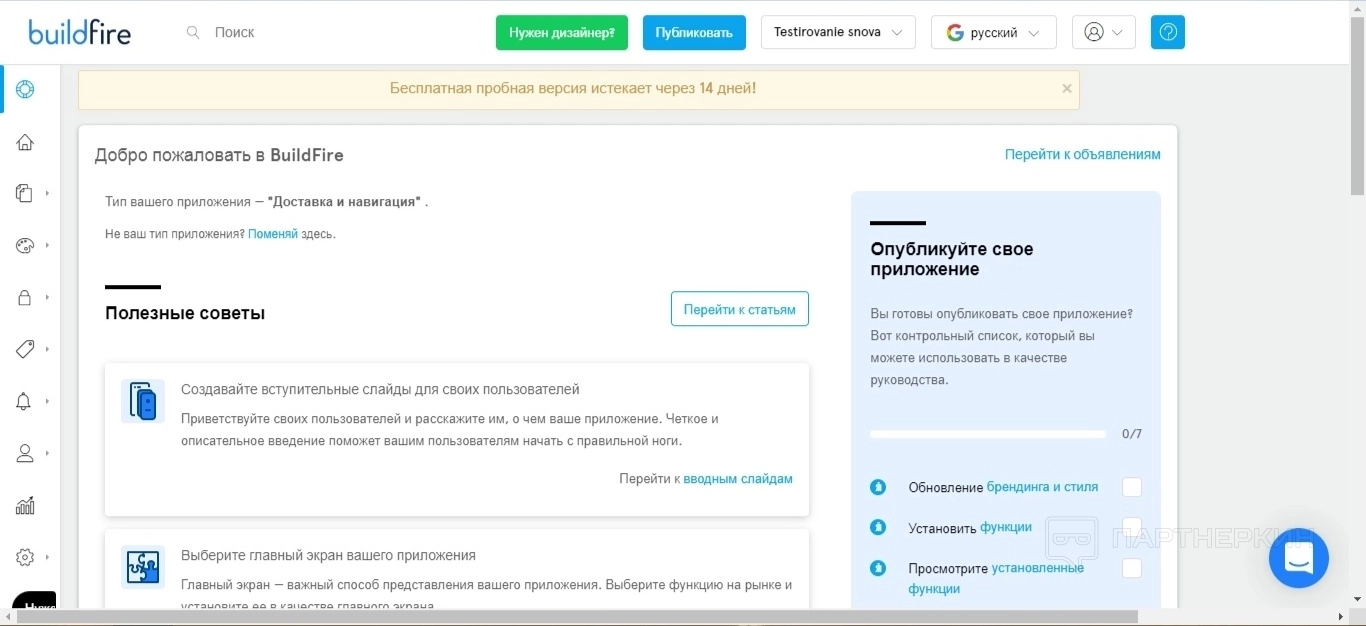Open the analytics chart sidebar icon
The width and height of the screenshot is (1366, 626).
coord(25,505)
